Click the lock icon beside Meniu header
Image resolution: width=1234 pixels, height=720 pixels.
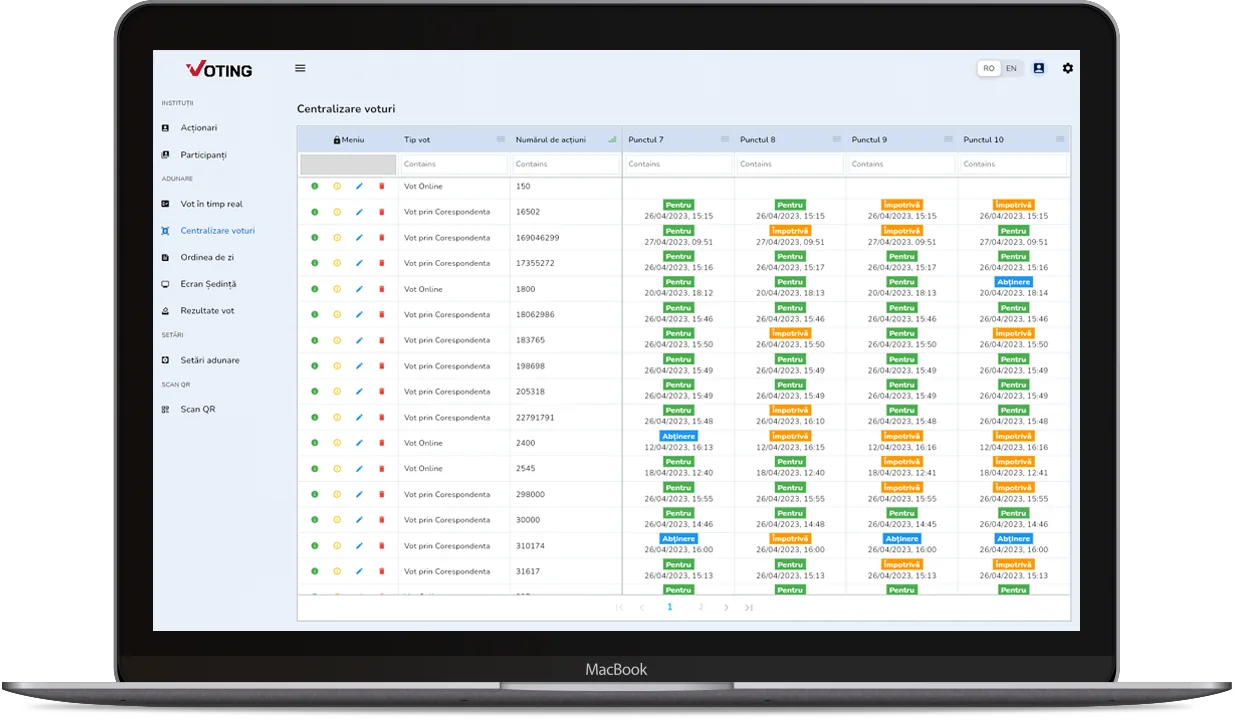(337, 140)
